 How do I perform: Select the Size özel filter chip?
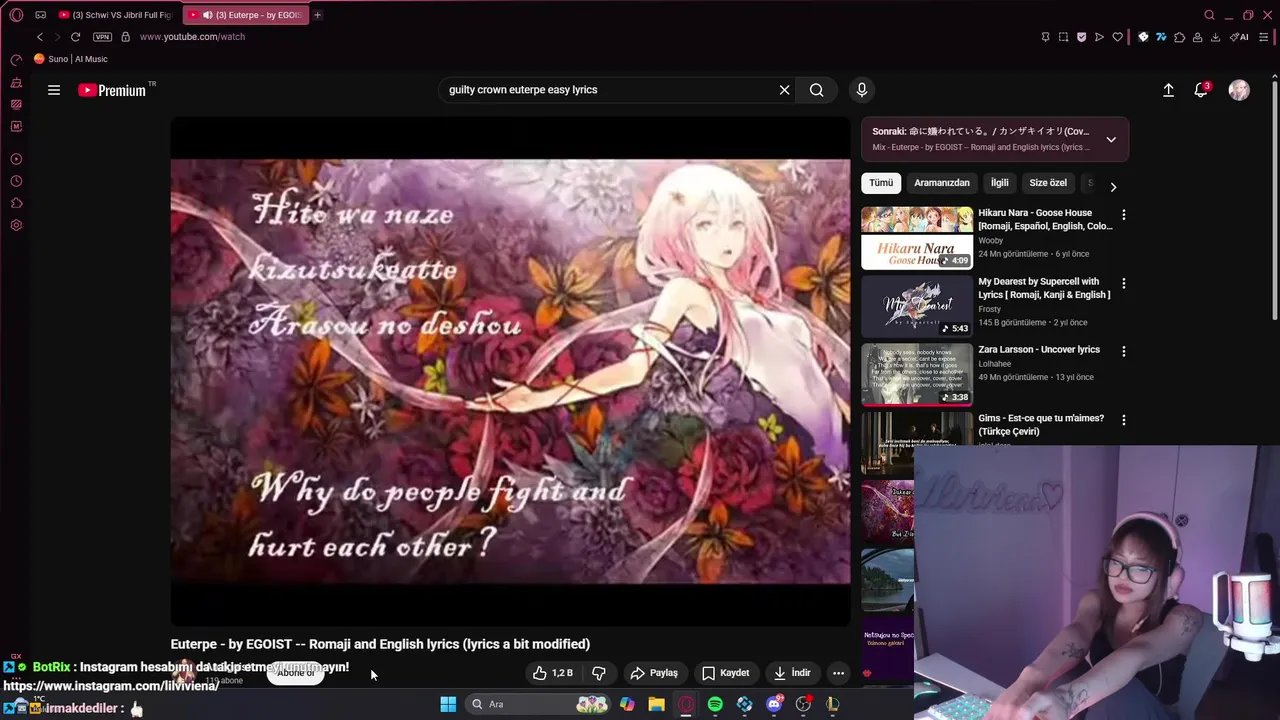tap(1048, 183)
